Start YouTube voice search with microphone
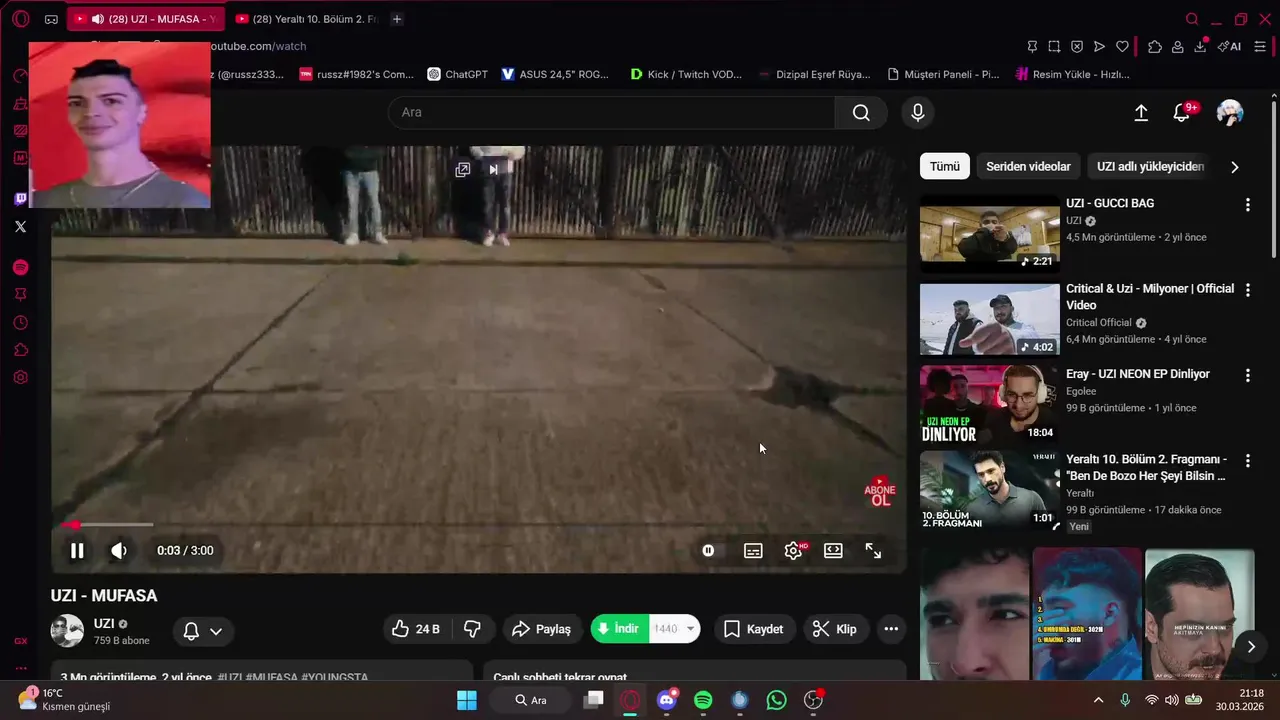 click(x=918, y=112)
